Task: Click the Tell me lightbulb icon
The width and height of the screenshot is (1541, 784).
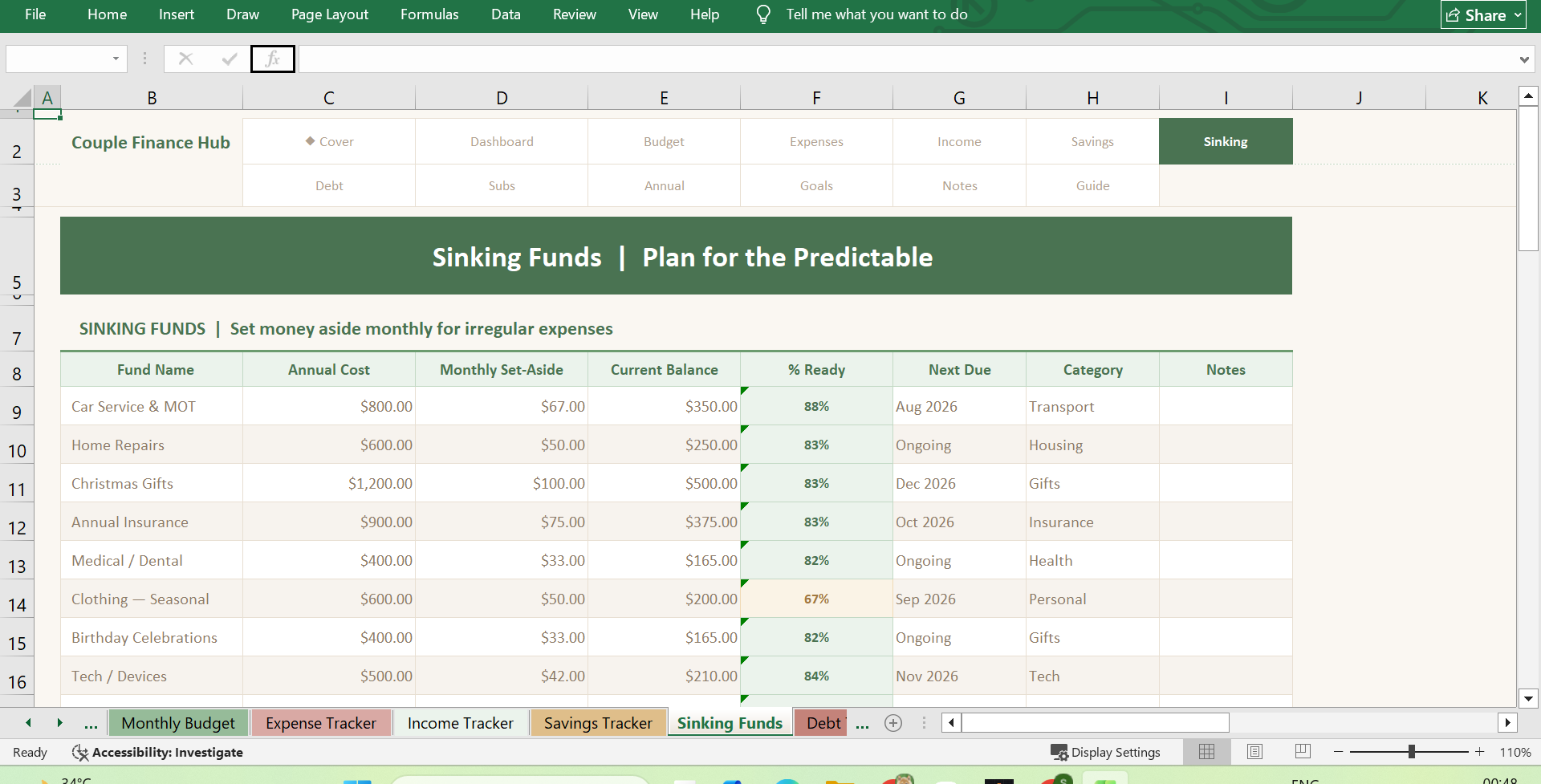Action: click(x=763, y=14)
